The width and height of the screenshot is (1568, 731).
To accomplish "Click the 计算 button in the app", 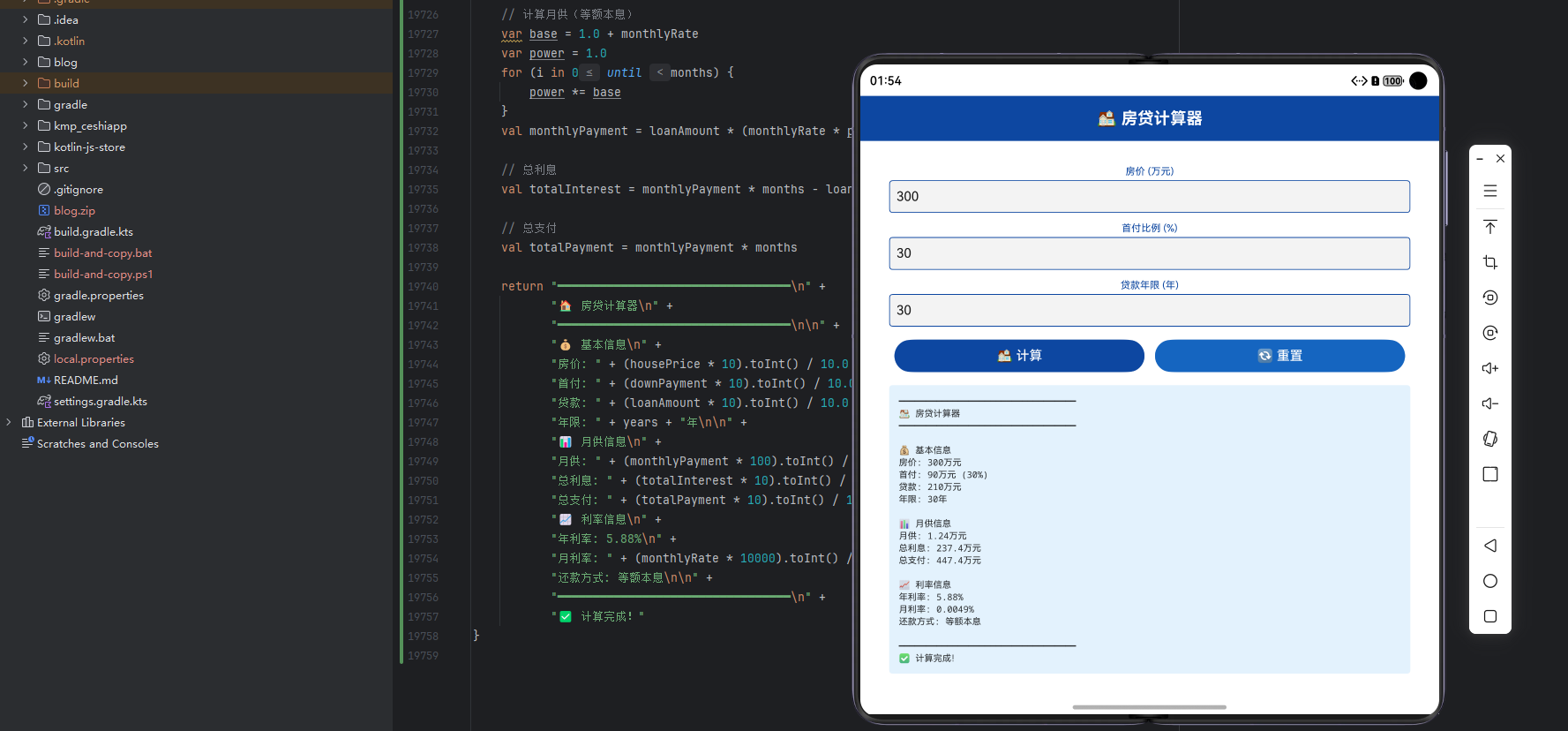I will [1019, 356].
